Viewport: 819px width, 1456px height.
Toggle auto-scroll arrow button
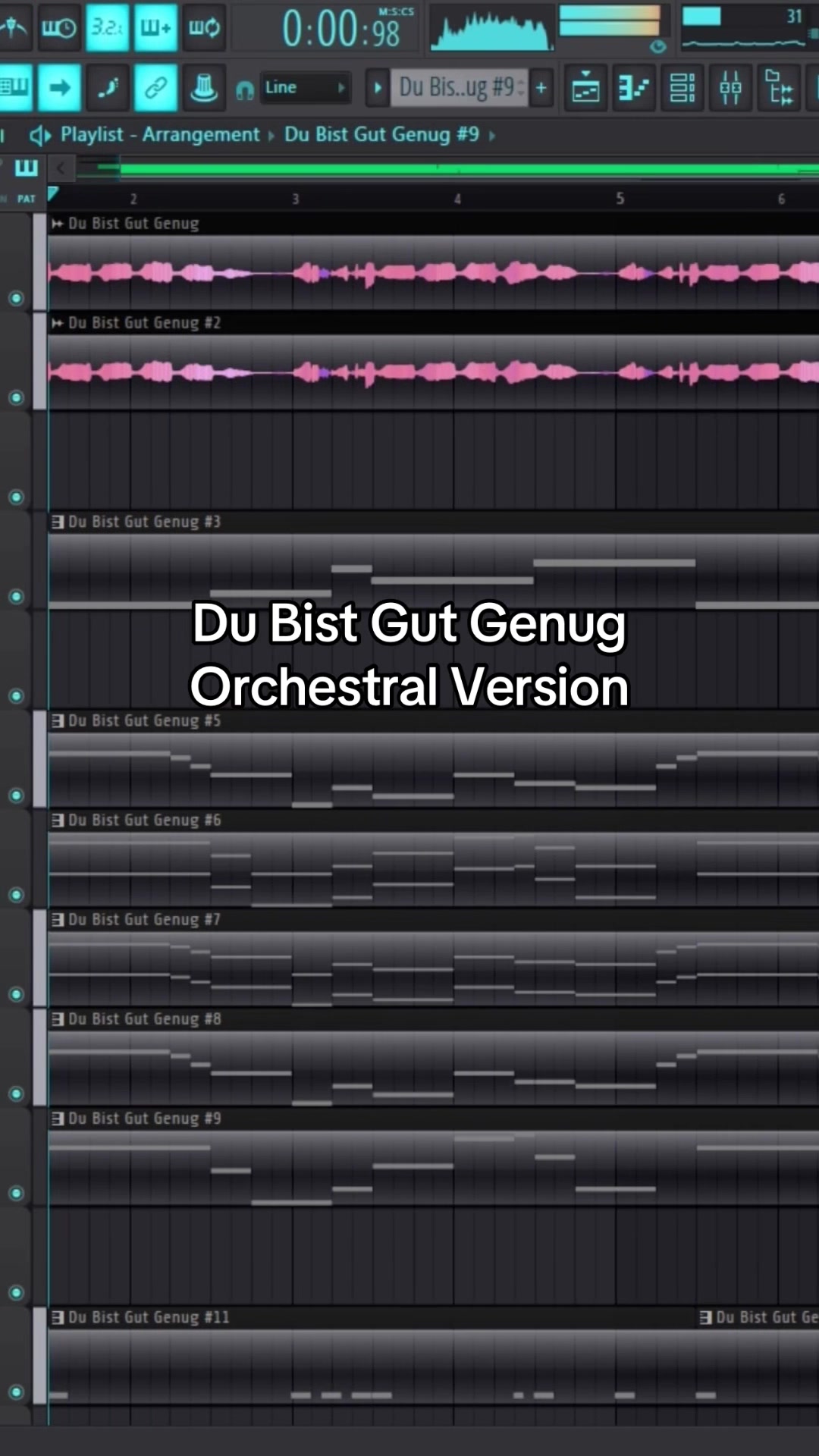[x=58, y=87]
